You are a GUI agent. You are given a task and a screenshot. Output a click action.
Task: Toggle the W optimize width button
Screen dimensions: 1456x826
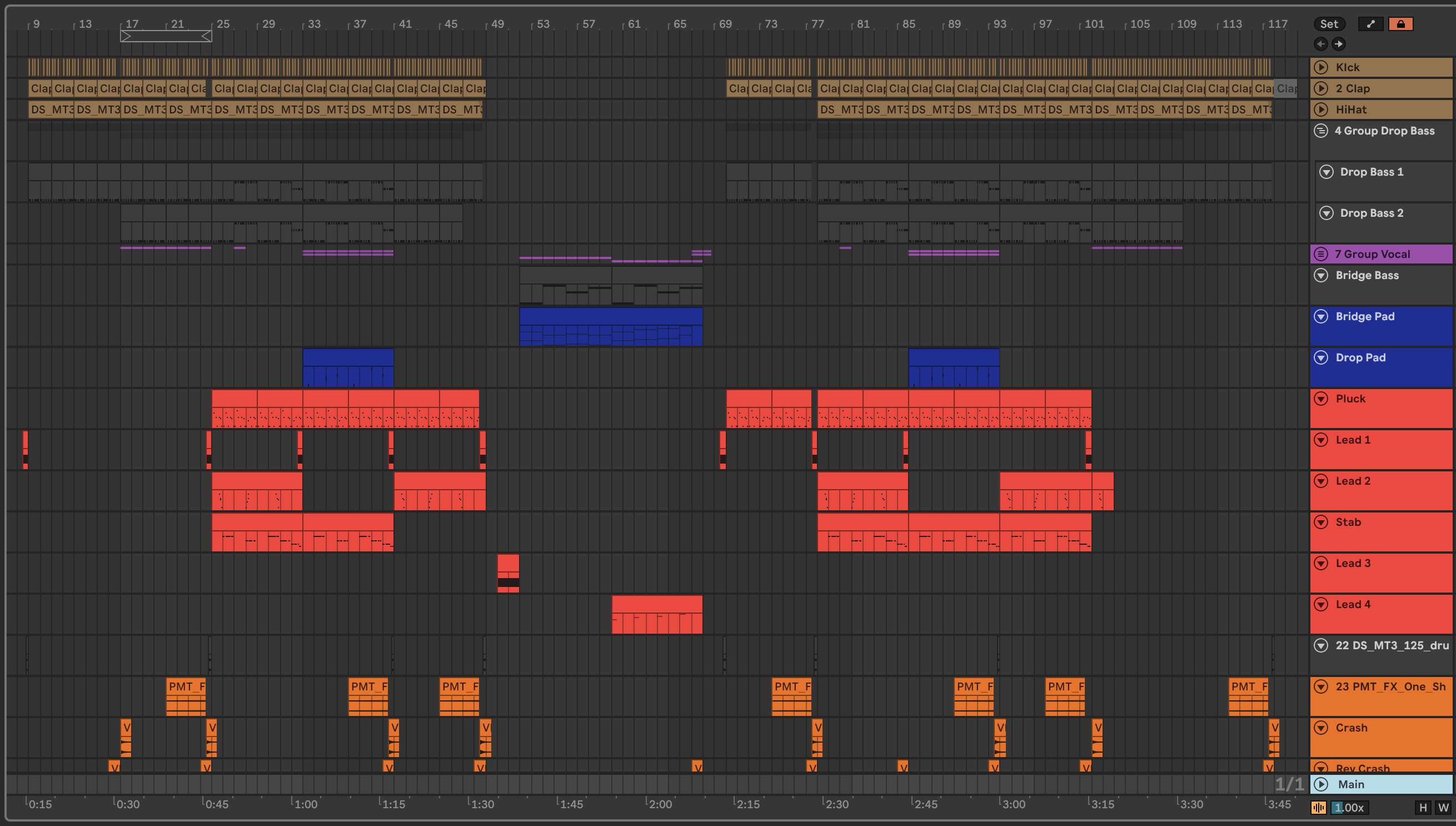point(1443,807)
